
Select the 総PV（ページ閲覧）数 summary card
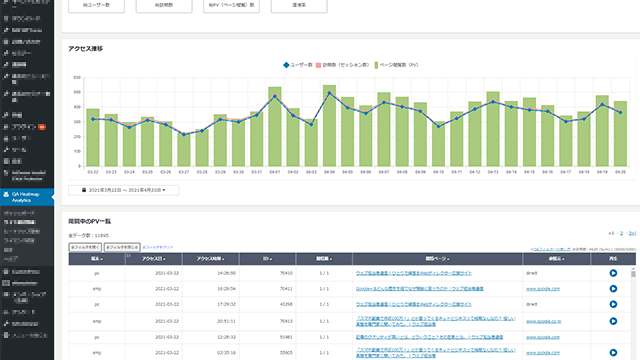[x=231, y=6]
